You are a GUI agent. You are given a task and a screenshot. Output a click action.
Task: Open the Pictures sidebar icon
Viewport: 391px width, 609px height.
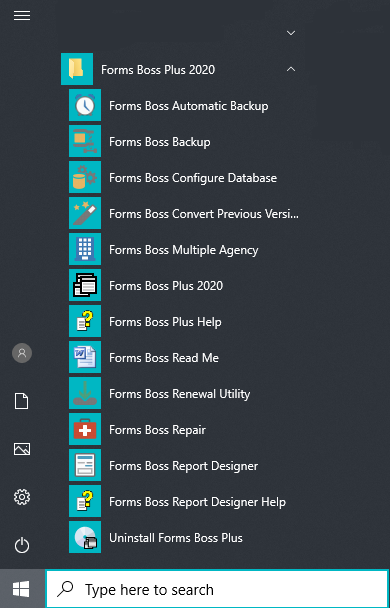[22, 449]
